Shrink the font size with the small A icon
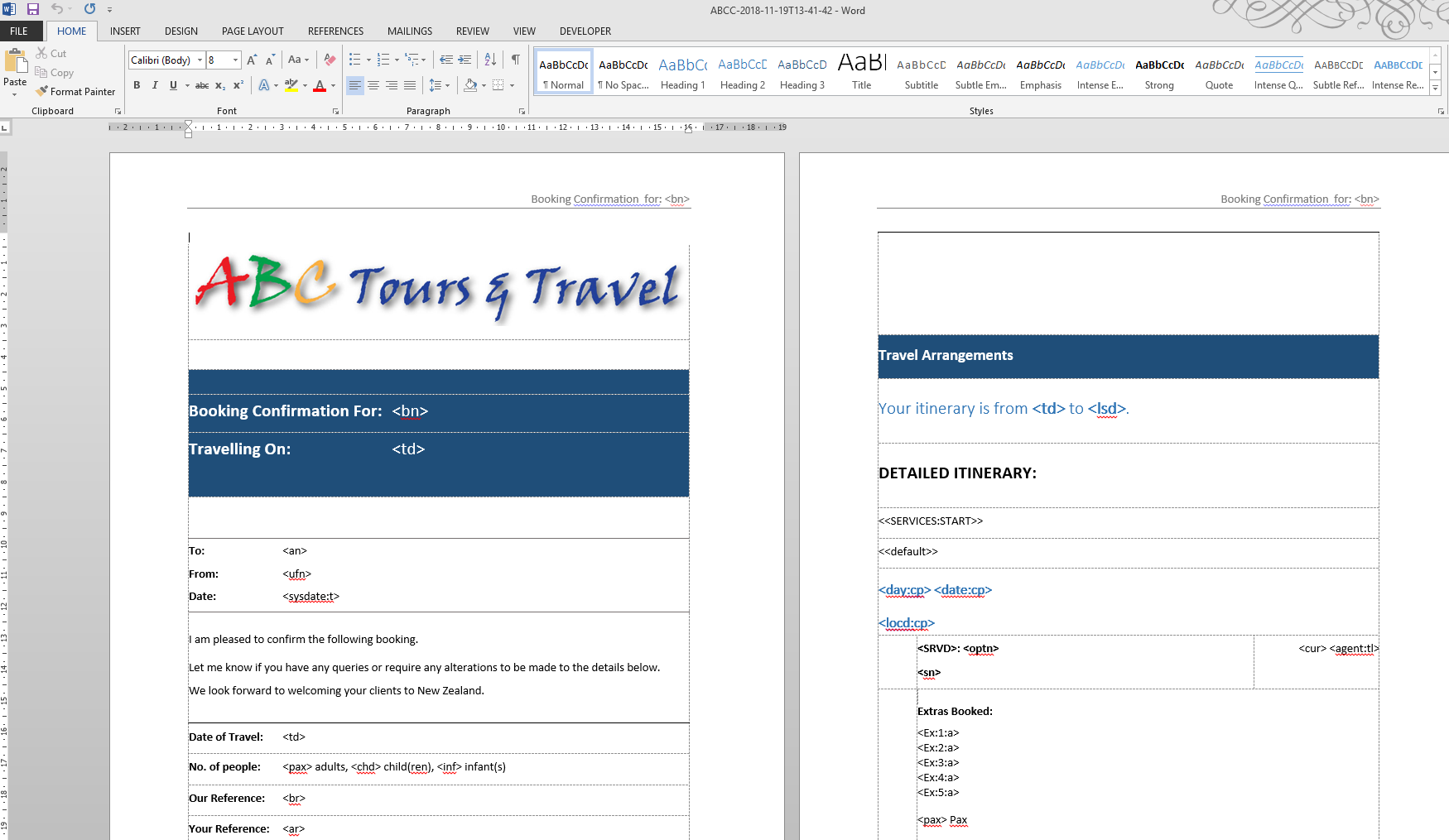Image resolution: width=1449 pixels, height=840 pixels. (270, 60)
